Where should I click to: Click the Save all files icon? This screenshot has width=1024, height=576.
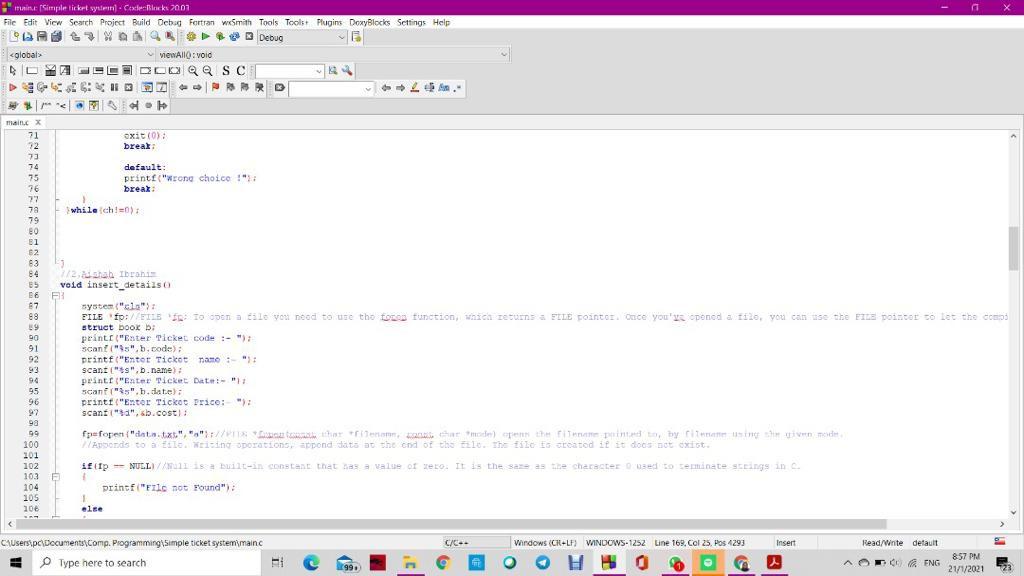click(54, 37)
